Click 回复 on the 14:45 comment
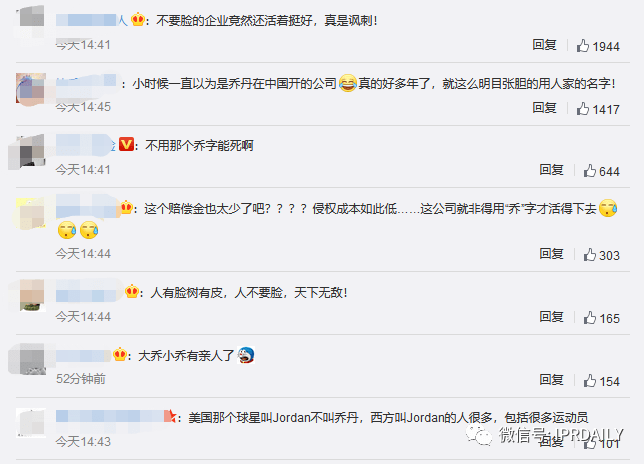Image resolution: width=644 pixels, height=464 pixels. (544, 108)
